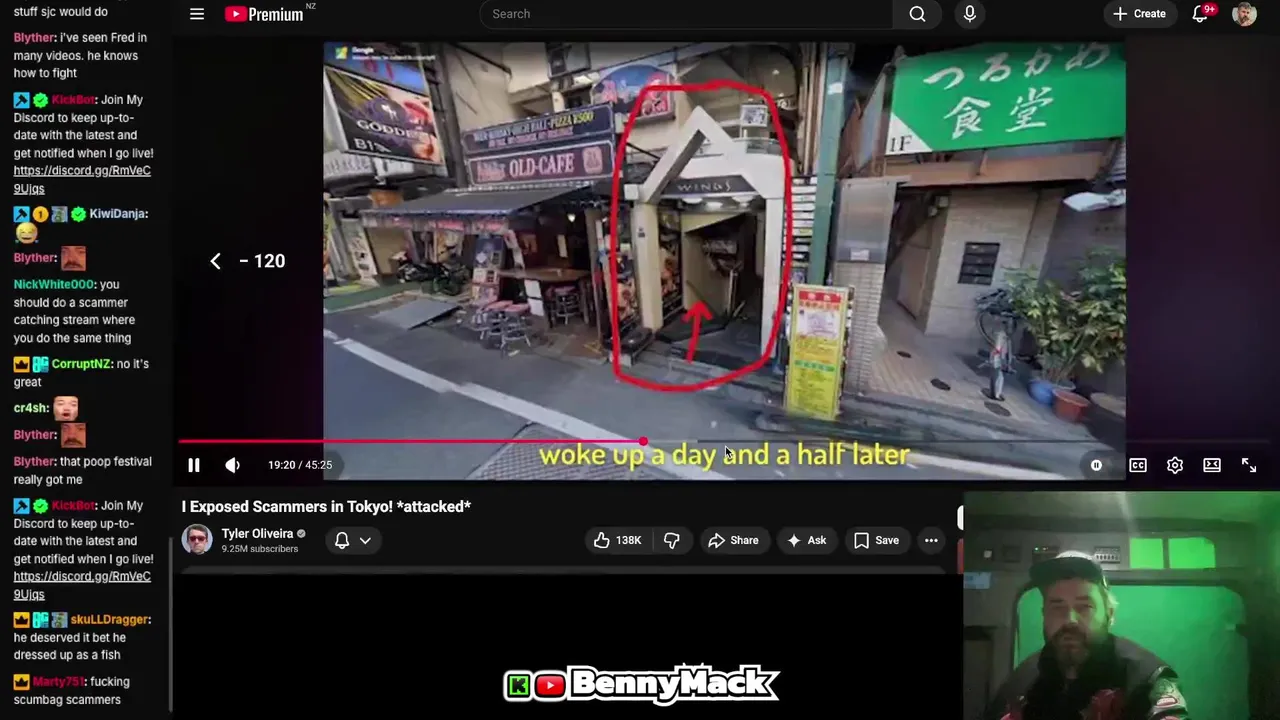The image size is (1280, 720).
Task: Toggle the autoplay switch in player
Action: [x=1096, y=465]
